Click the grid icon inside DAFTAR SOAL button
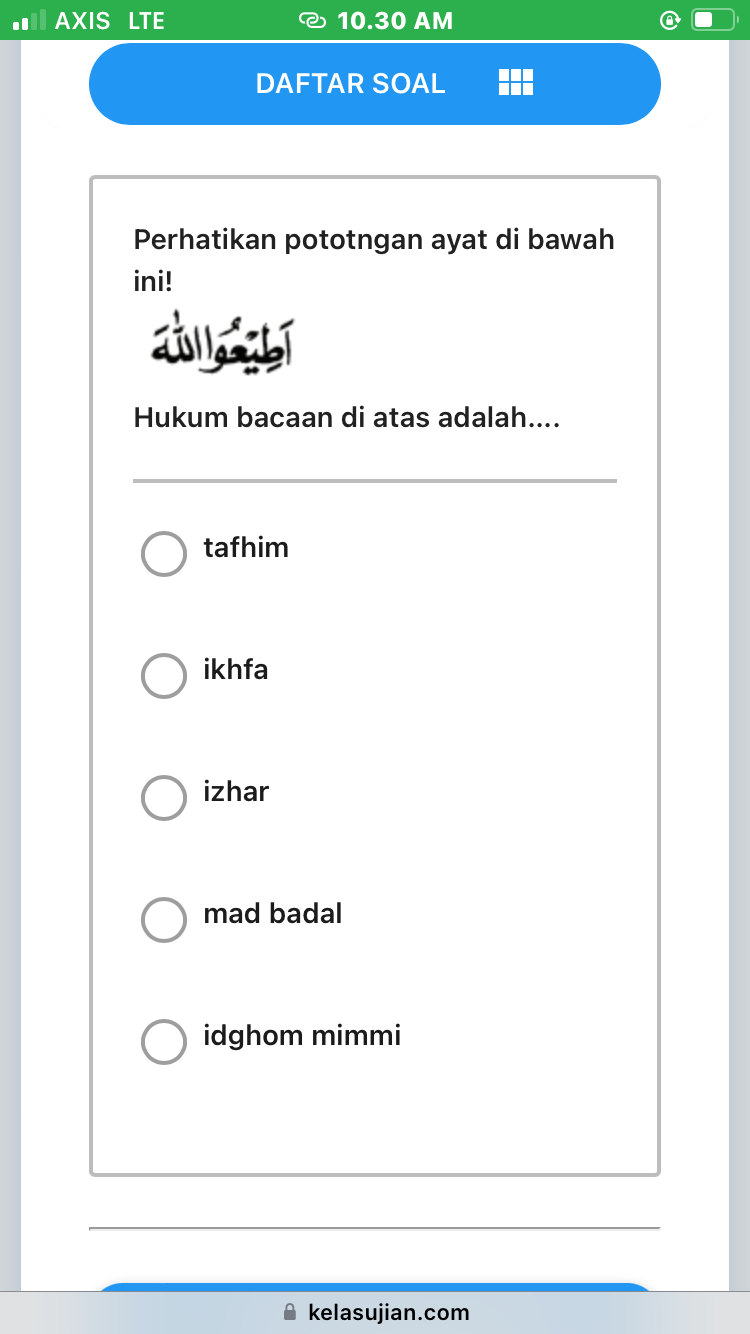Screen dimensions: 750x1334 515,83
